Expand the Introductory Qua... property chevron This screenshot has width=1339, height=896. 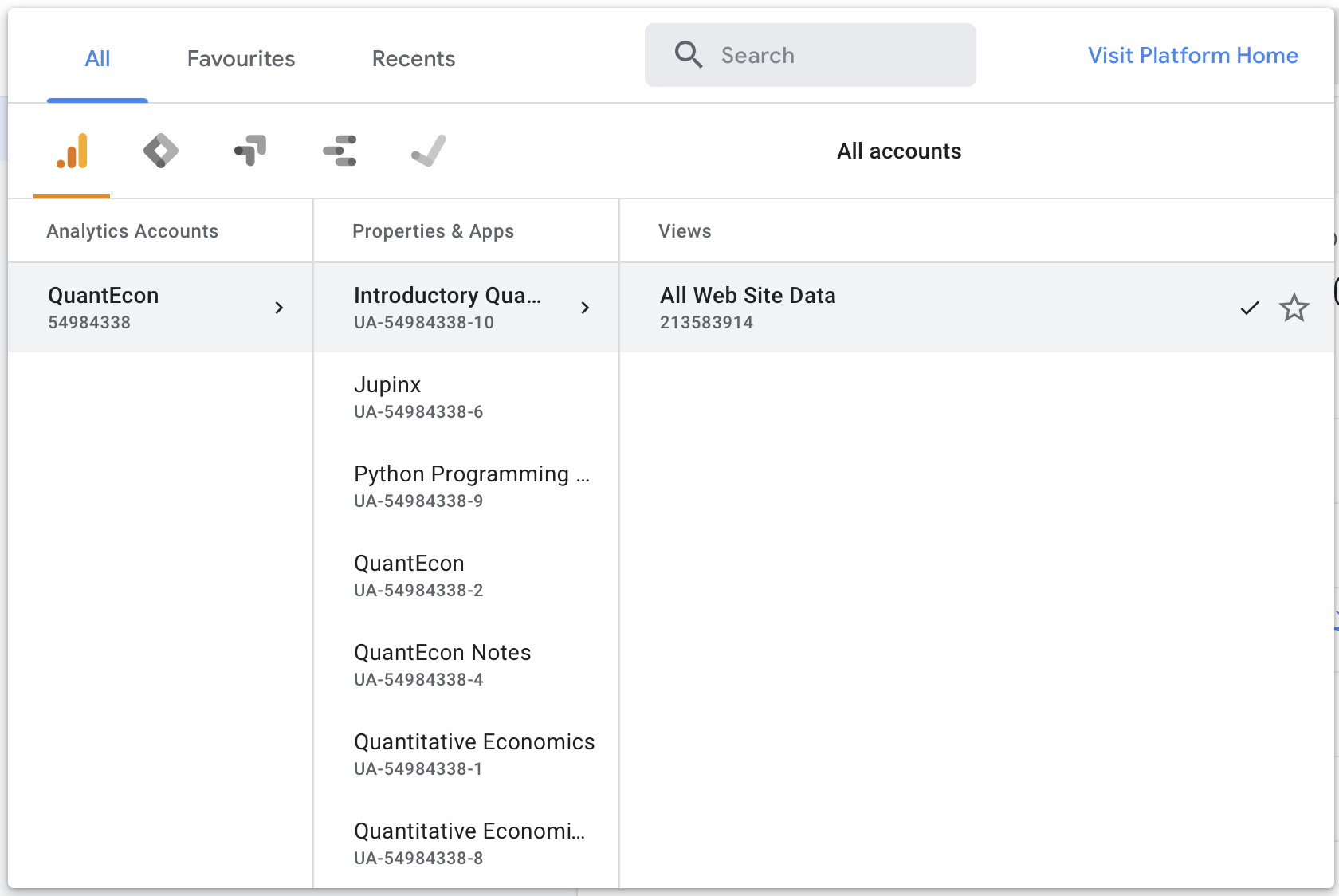coord(585,308)
